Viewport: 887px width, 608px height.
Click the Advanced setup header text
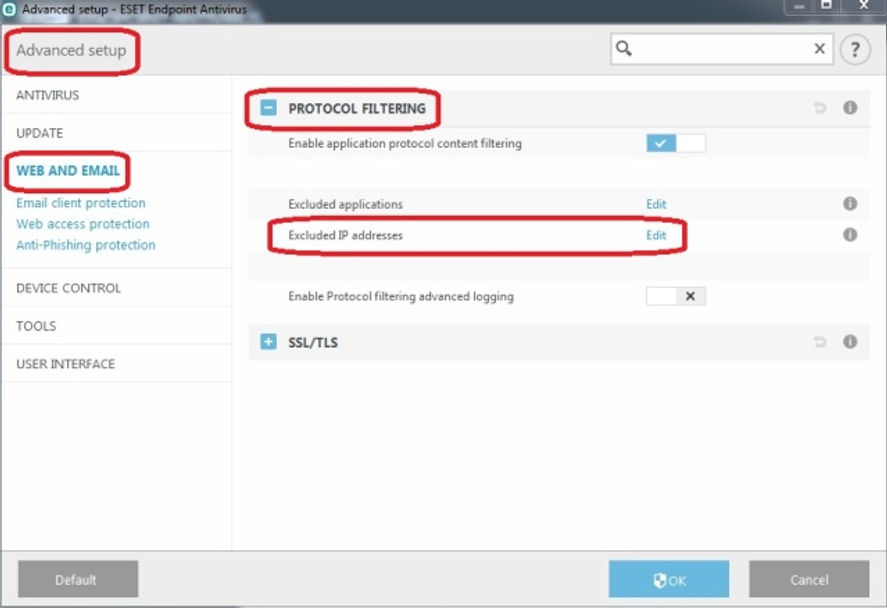point(71,50)
